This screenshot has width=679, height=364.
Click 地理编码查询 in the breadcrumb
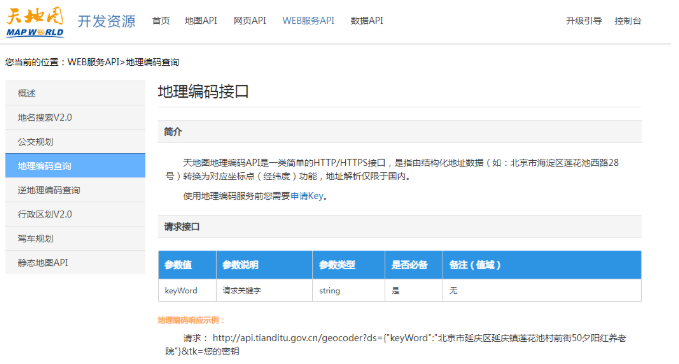pyautogui.click(x=152, y=62)
